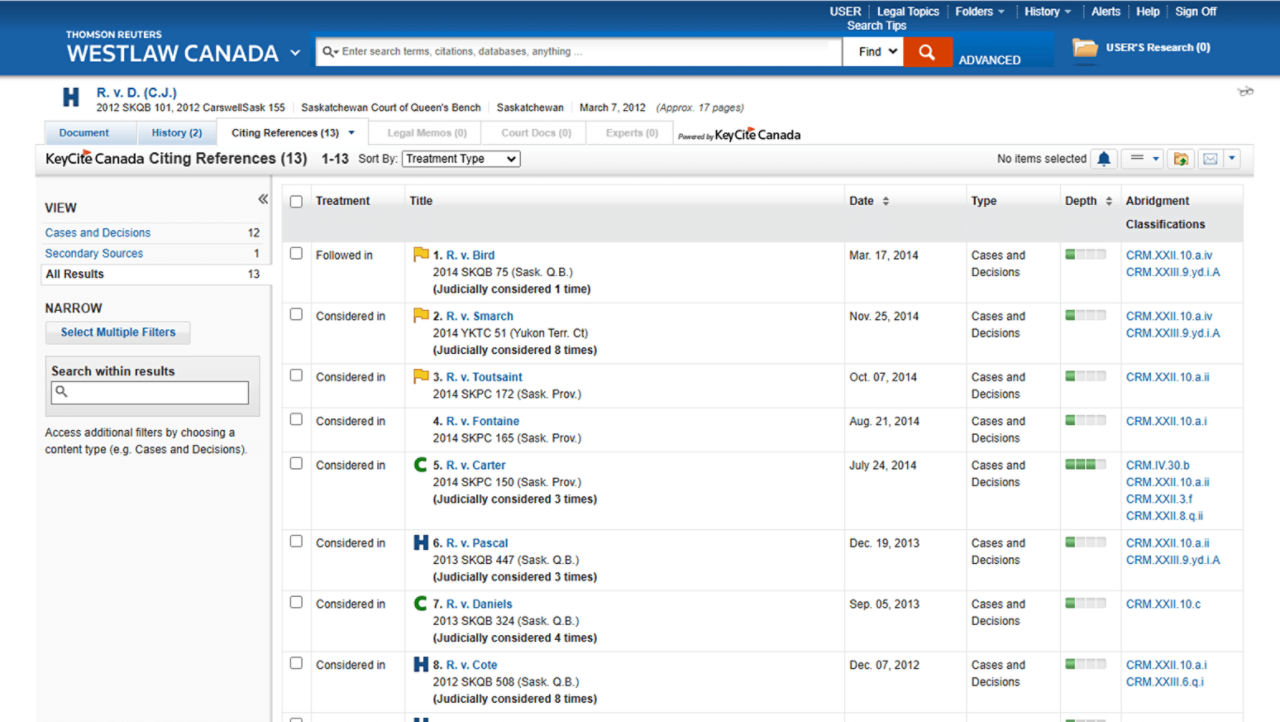Click inside the Search within results field
This screenshot has width=1280, height=722.
pos(149,392)
